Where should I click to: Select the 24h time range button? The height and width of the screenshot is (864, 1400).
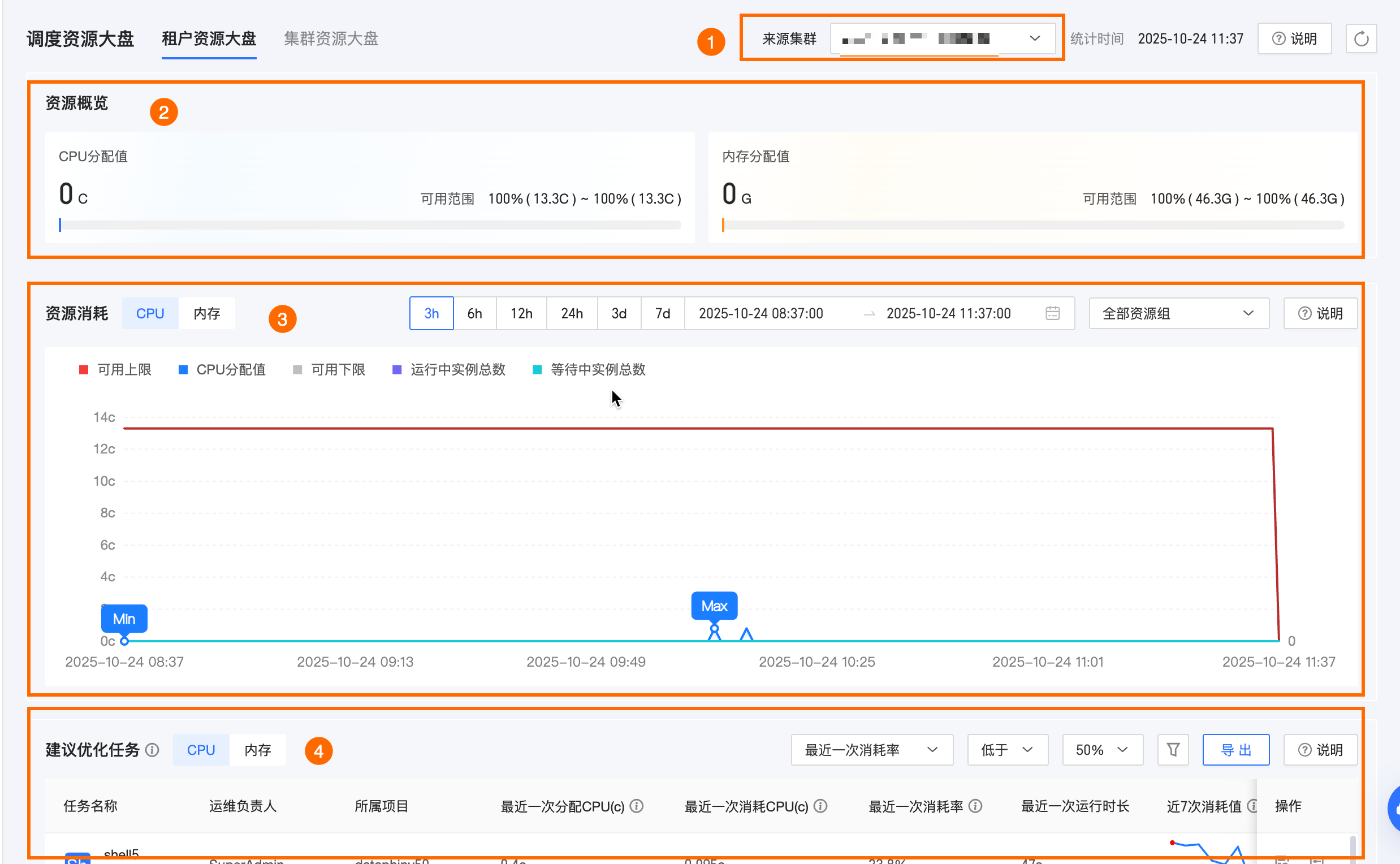point(572,313)
